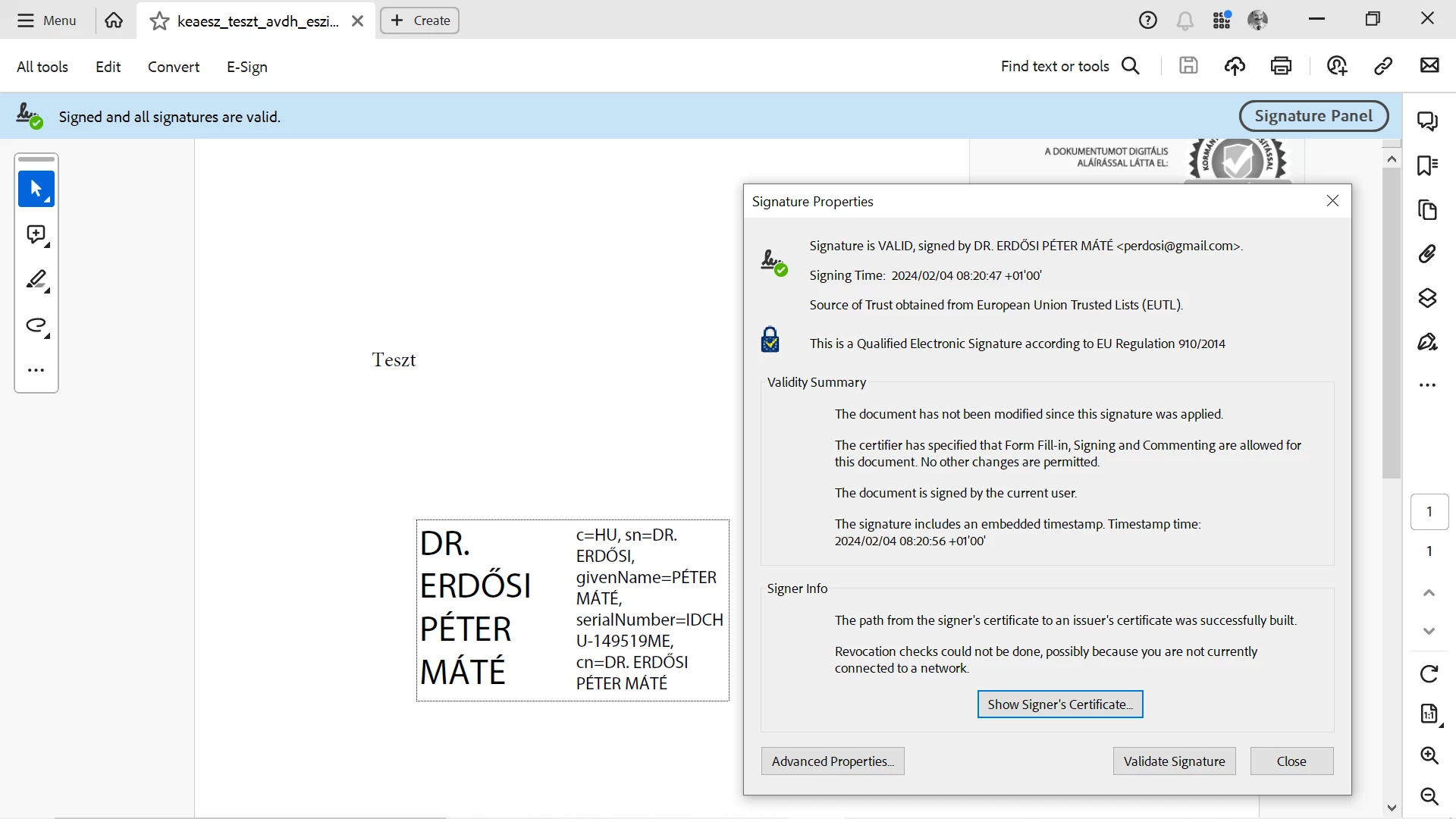Choose the freehand draw lasso tool
Screen dimensions: 1456x819
tap(36, 325)
